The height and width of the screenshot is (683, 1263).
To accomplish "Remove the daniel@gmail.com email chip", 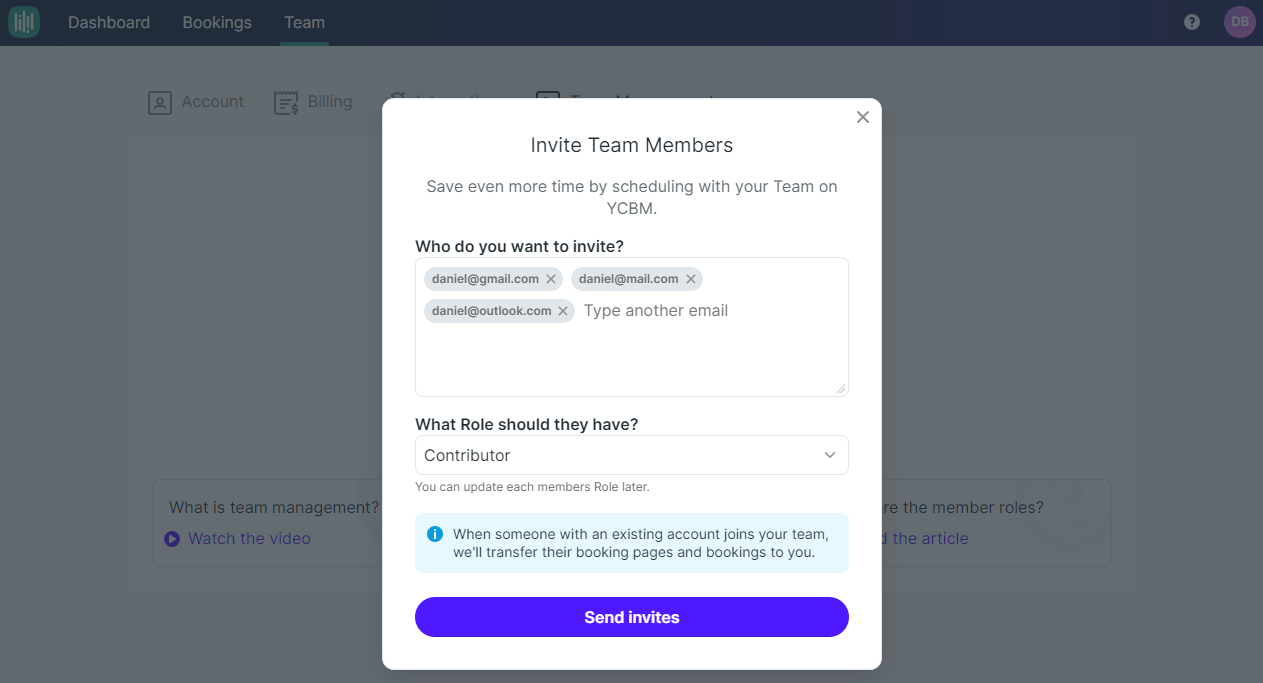I will click(x=551, y=279).
